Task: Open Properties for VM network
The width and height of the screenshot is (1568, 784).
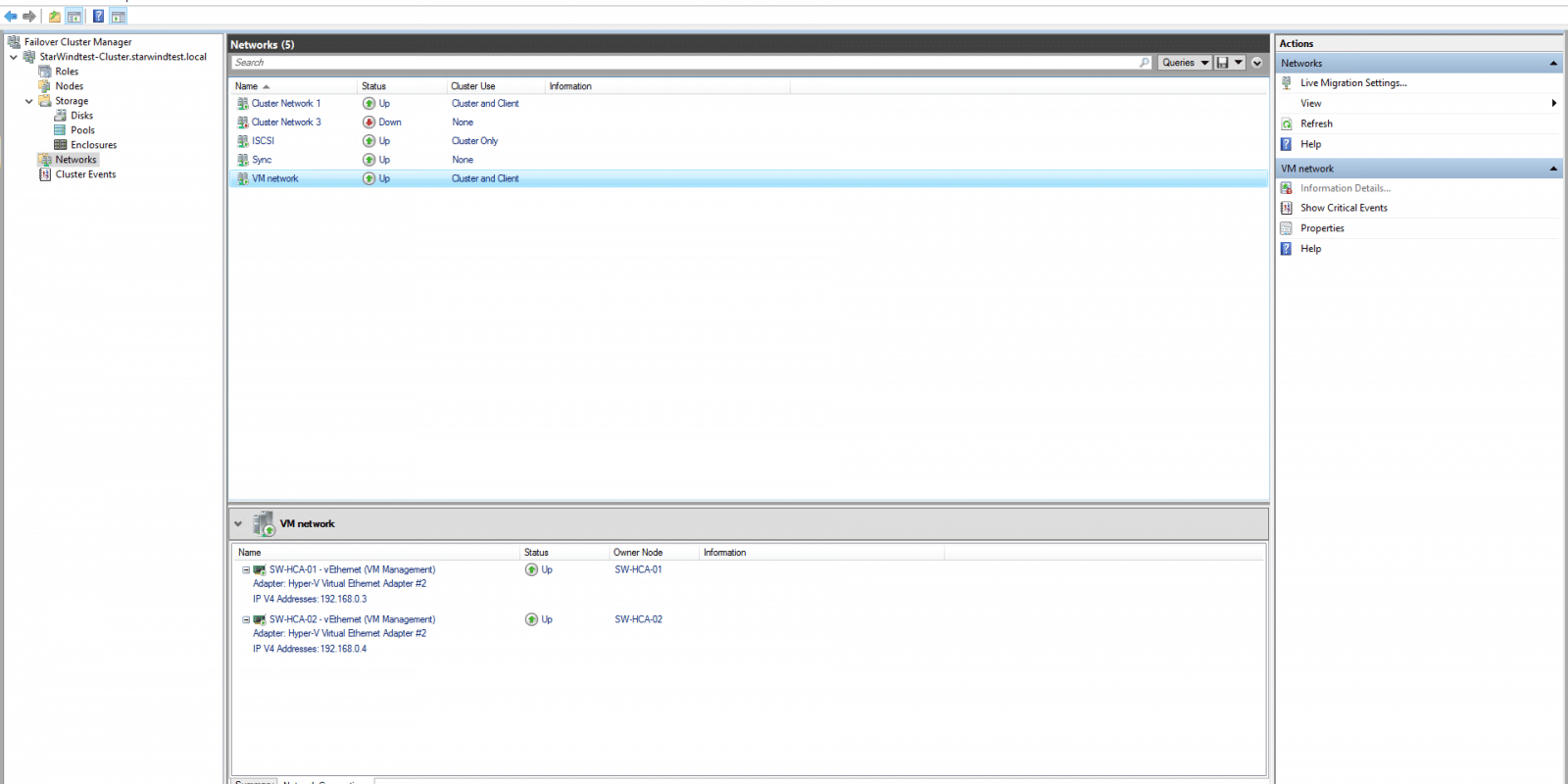Action: 1322,228
